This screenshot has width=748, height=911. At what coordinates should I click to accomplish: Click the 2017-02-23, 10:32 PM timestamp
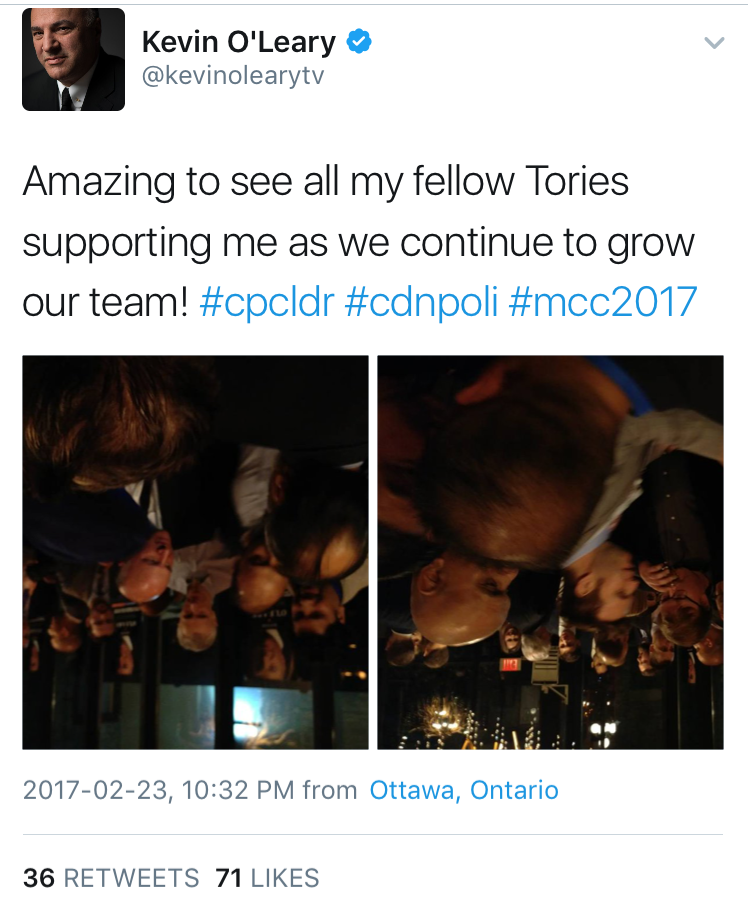[x=159, y=790]
